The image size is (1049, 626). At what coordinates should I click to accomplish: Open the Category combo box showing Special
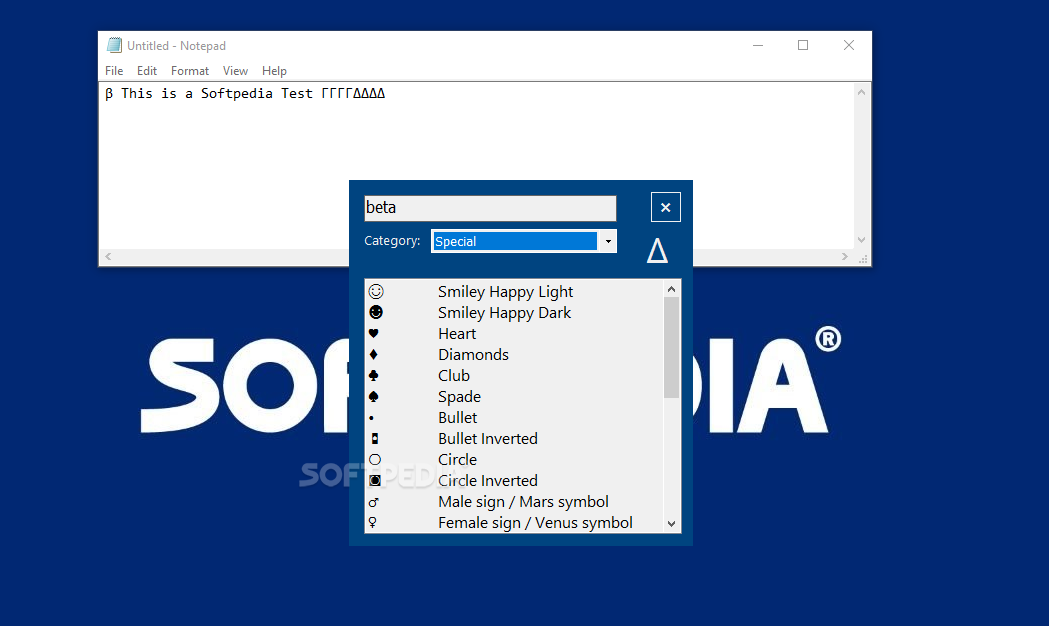pos(524,241)
